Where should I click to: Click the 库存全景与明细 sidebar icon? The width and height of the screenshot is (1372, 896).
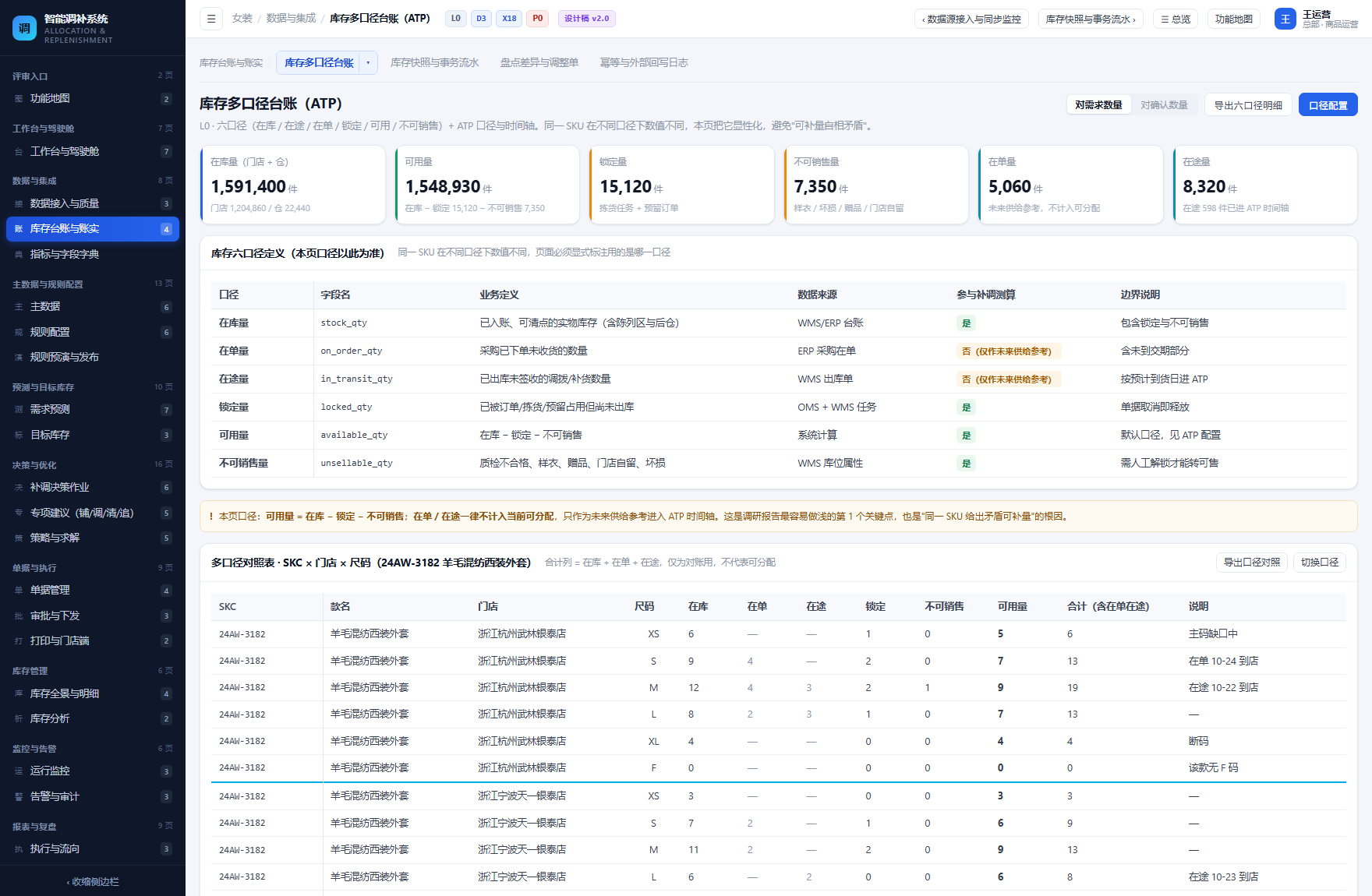19,693
